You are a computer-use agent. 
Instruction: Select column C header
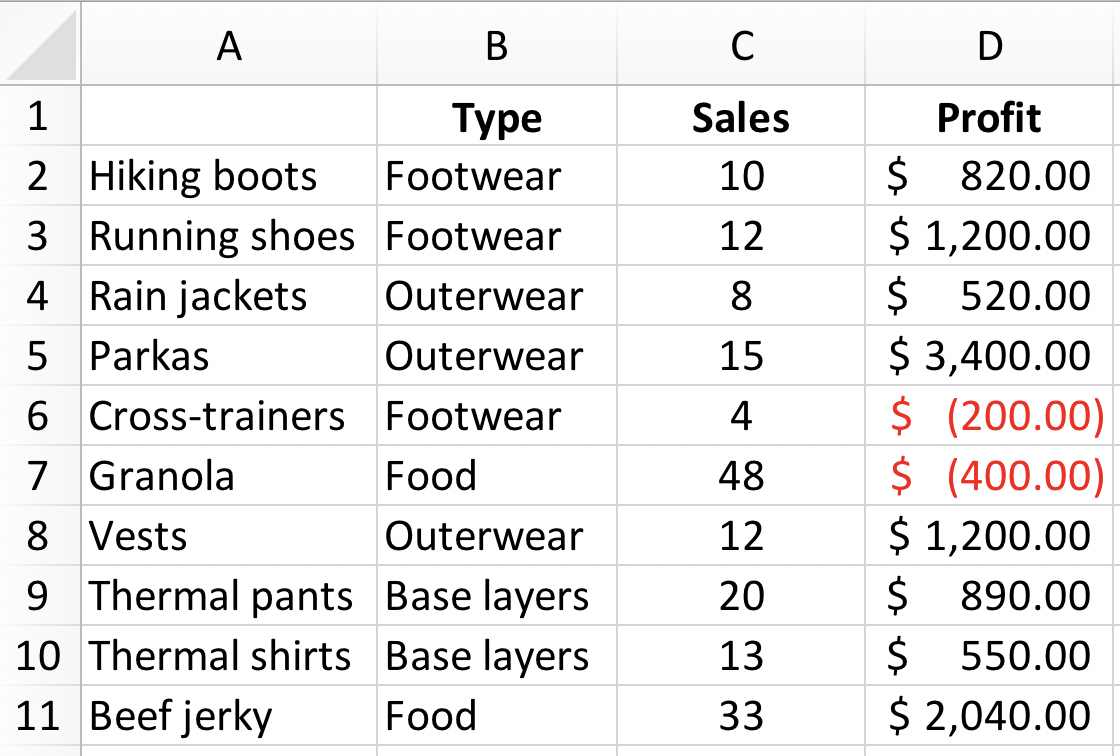pos(741,43)
